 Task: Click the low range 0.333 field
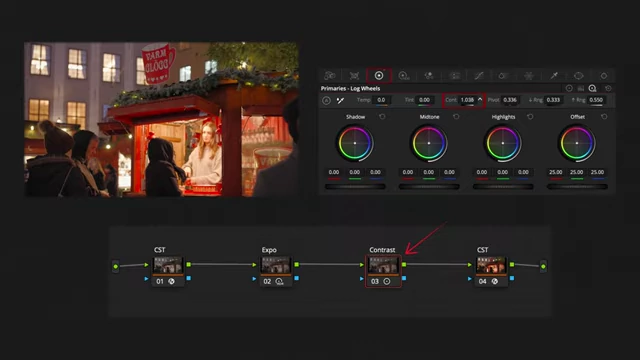553,100
